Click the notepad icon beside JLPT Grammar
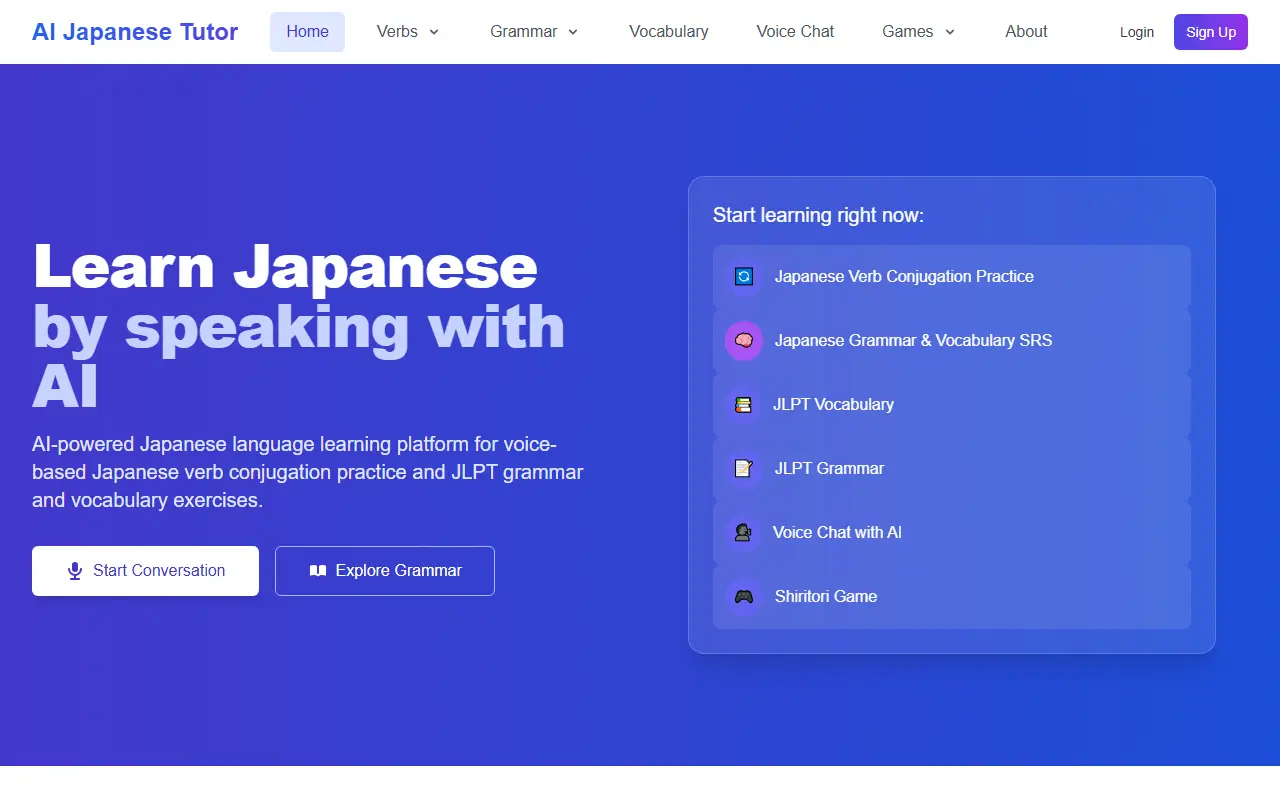This screenshot has width=1280, height=800. tap(744, 469)
